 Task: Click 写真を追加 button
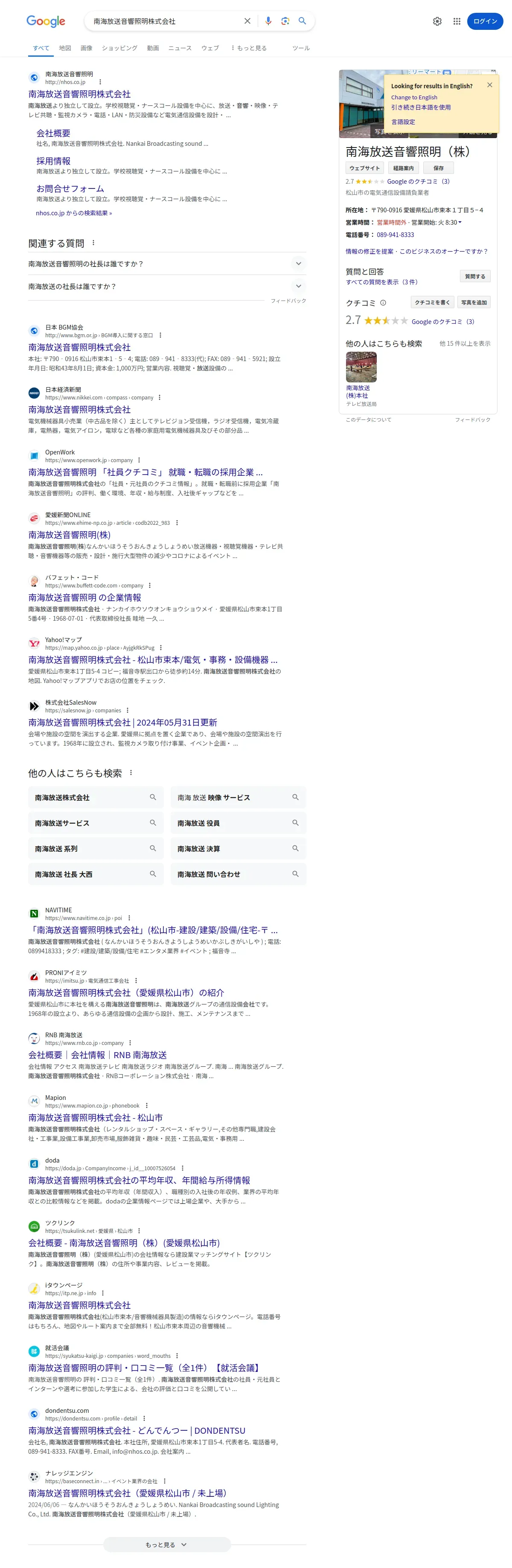point(474,303)
